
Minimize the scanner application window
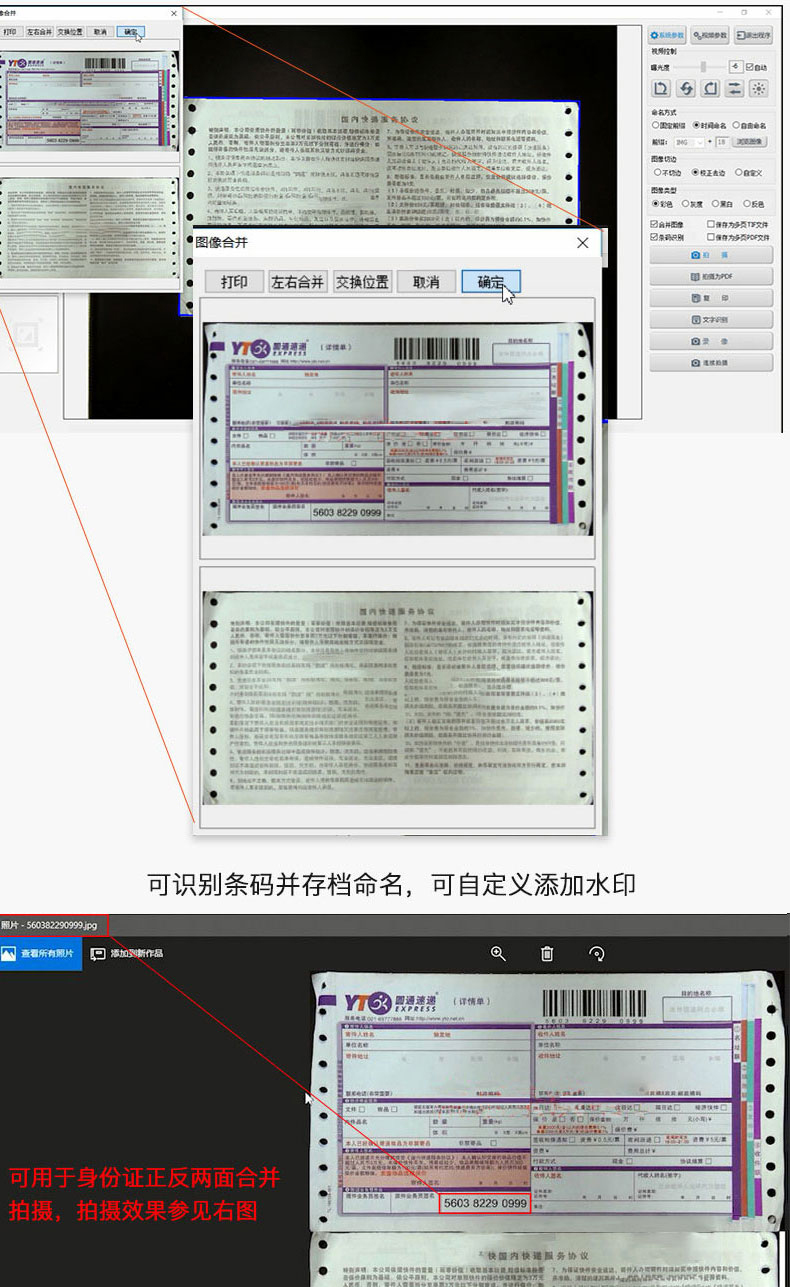tap(720, 12)
